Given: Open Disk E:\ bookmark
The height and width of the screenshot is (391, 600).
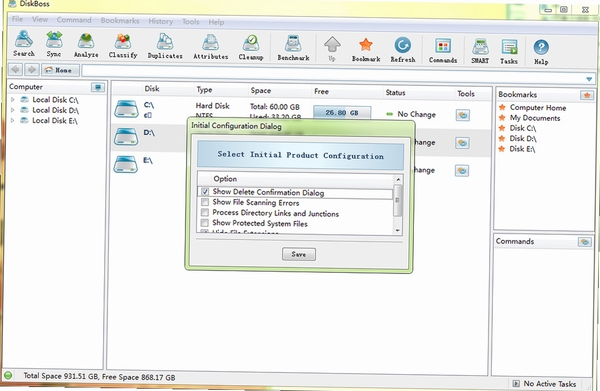Looking at the screenshot, I should (522, 149).
